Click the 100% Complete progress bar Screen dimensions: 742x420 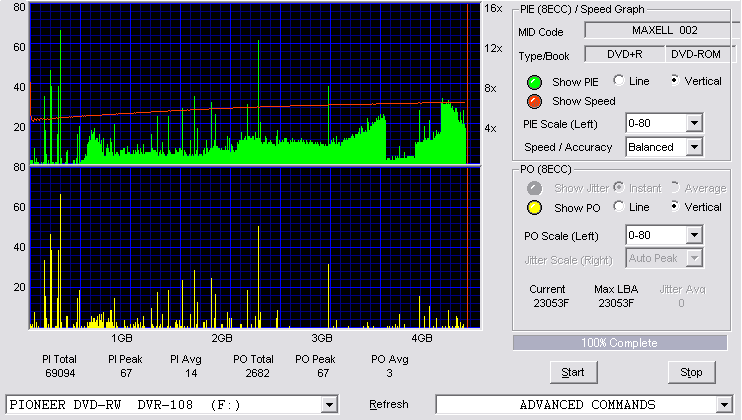click(619, 343)
